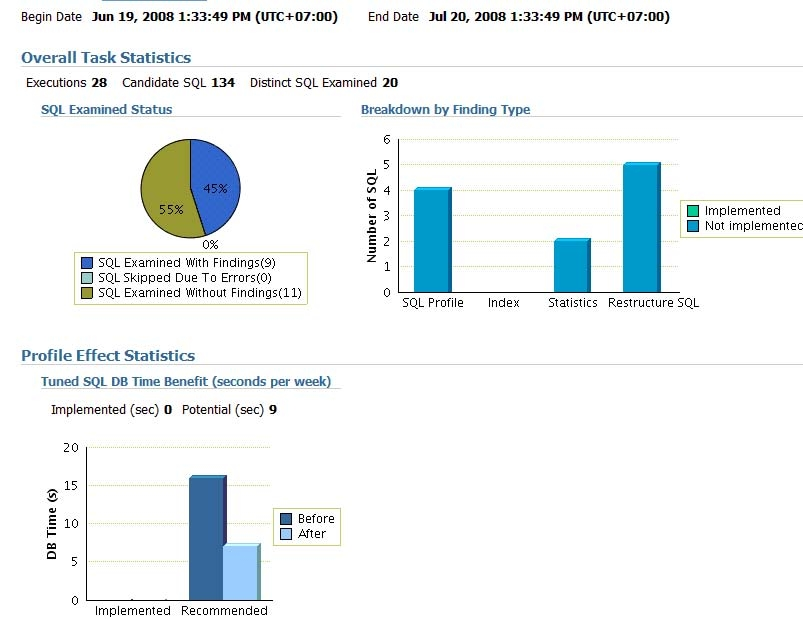
Task: Click the Potential (sec) value 9
Action: coord(273,410)
